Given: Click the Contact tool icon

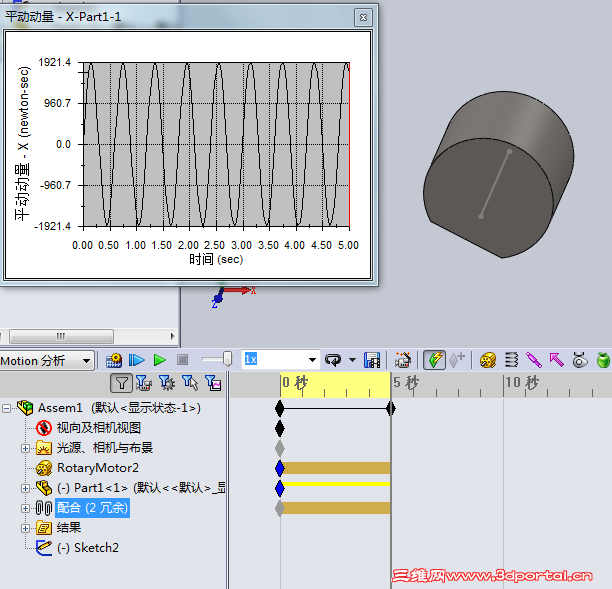Looking at the screenshot, I should pos(580,360).
